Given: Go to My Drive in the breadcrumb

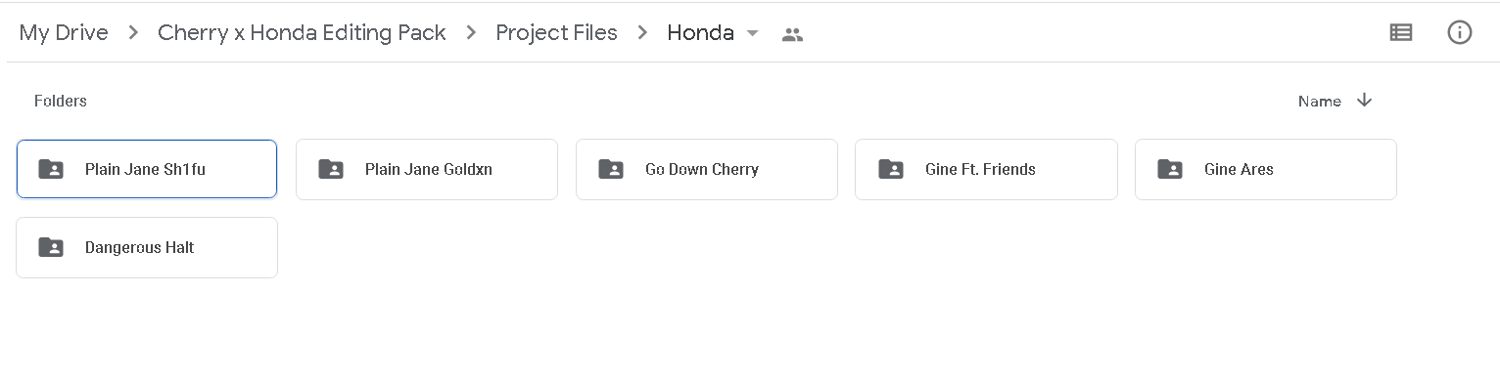Looking at the screenshot, I should tap(64, 33).
